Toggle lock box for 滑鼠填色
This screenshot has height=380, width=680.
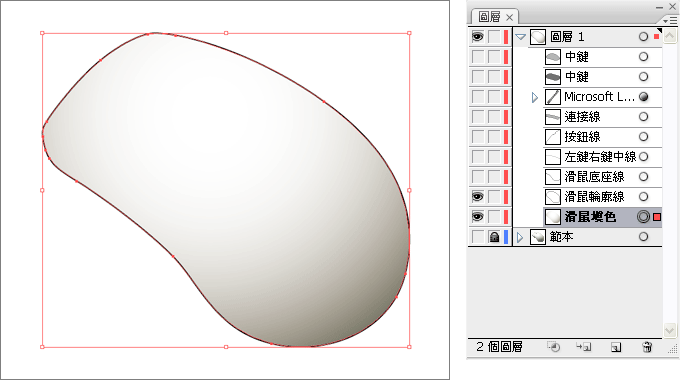(x=494, y=216)
